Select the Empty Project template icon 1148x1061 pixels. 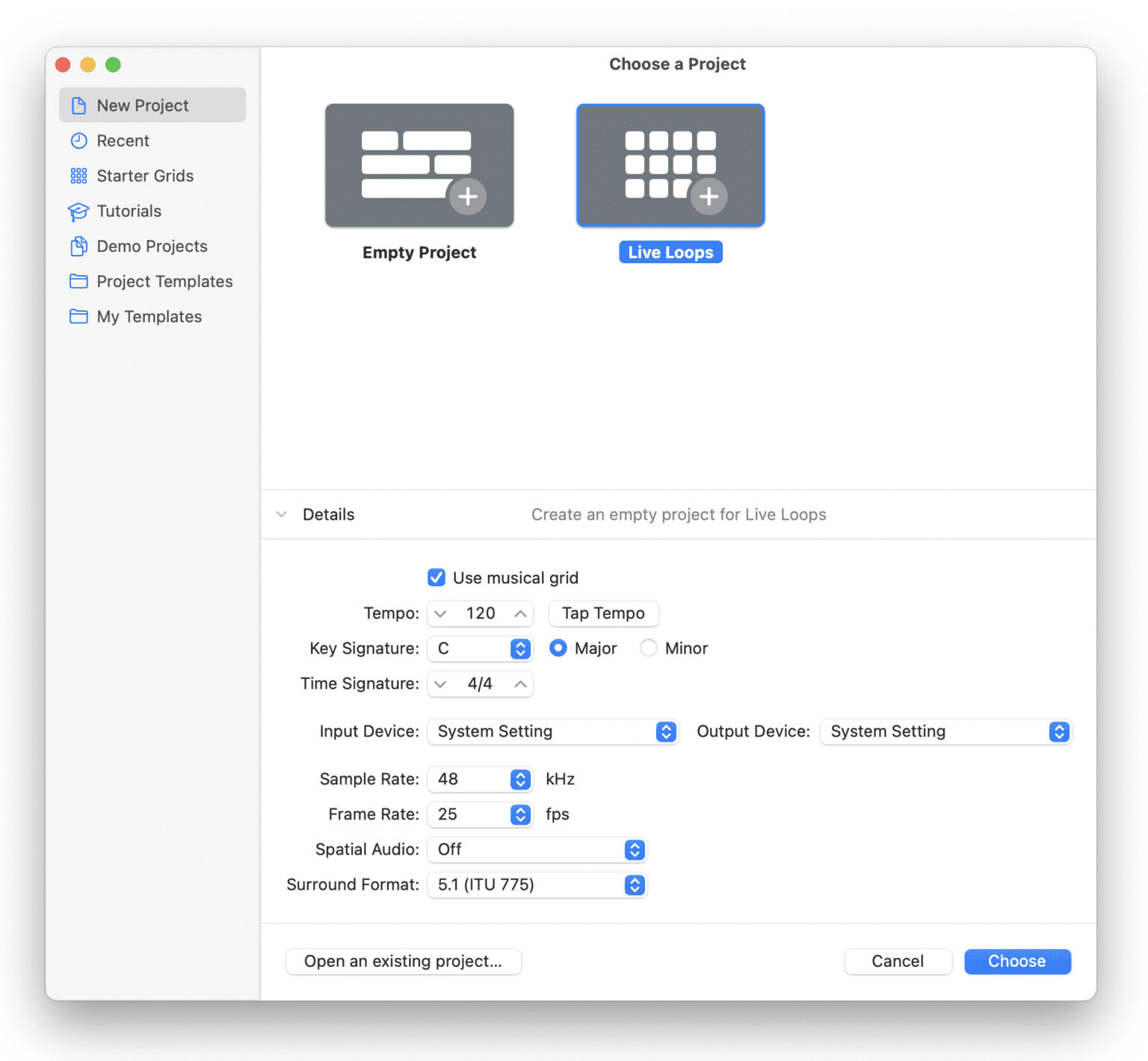tap(419, 165)
